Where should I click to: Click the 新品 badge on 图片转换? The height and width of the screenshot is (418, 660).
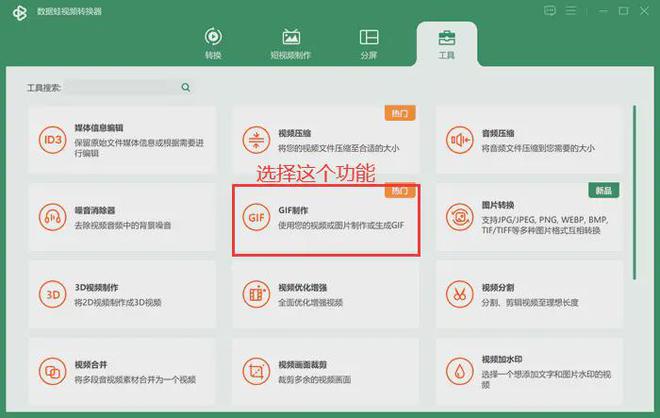click(604, 191)
